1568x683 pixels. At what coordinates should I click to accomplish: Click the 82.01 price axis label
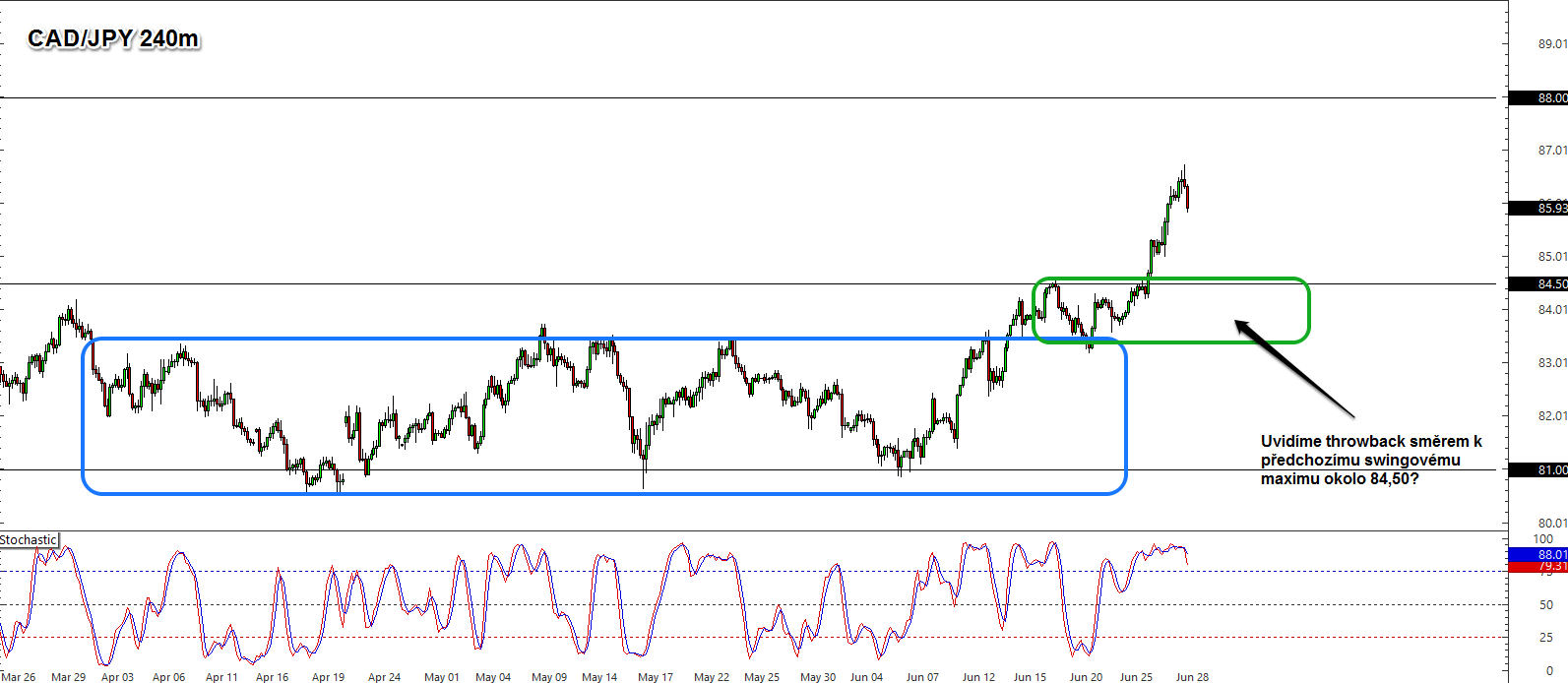pos(1552,416)
